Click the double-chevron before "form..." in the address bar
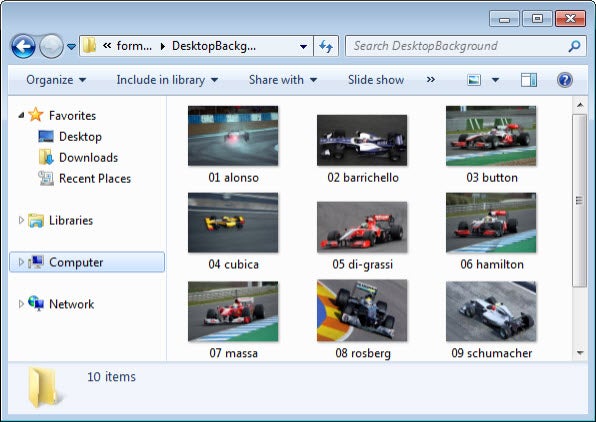Screen dimensions: 596x422 (x=107, y=46)
